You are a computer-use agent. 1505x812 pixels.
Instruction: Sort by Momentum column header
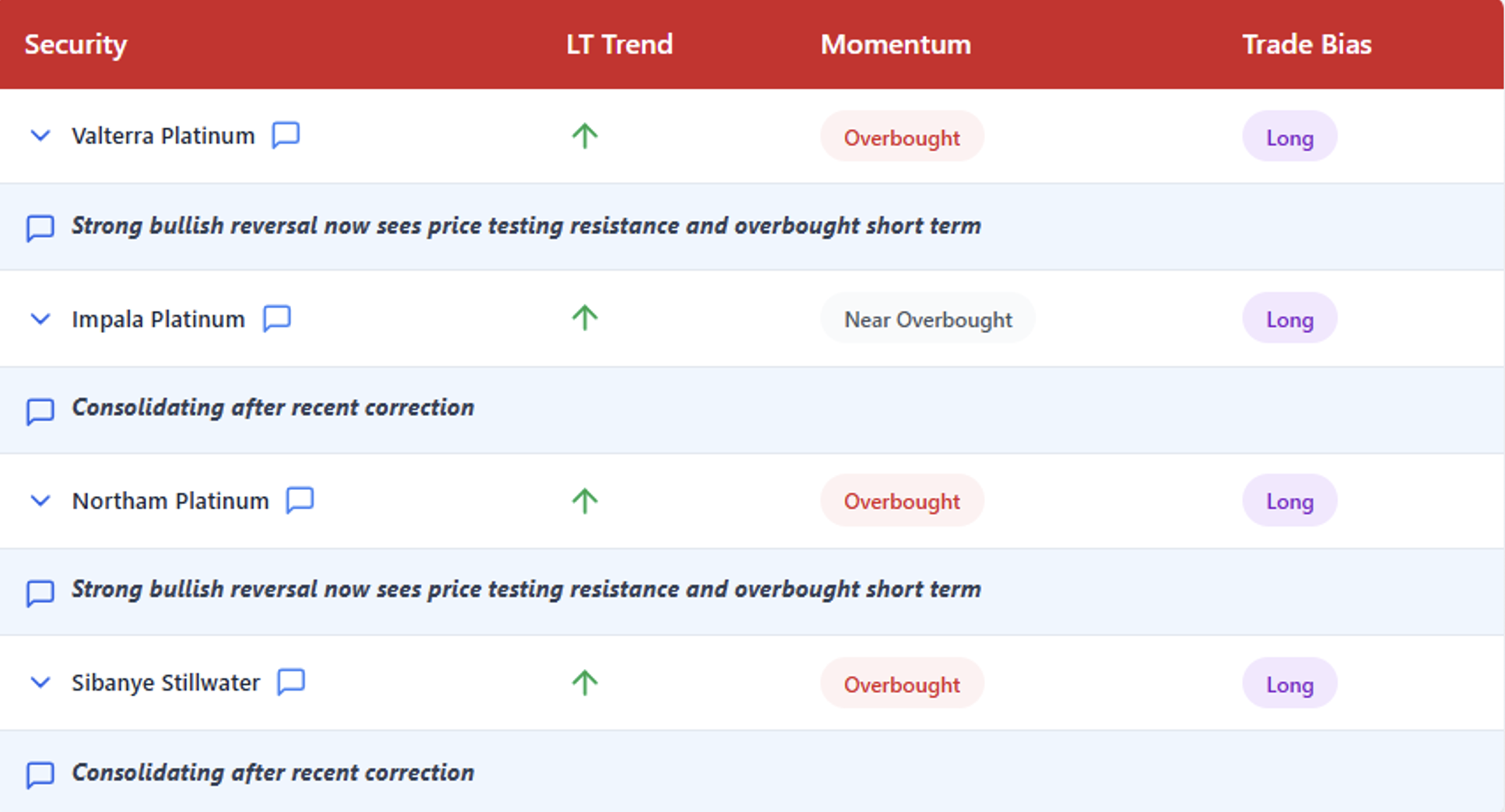895,44
